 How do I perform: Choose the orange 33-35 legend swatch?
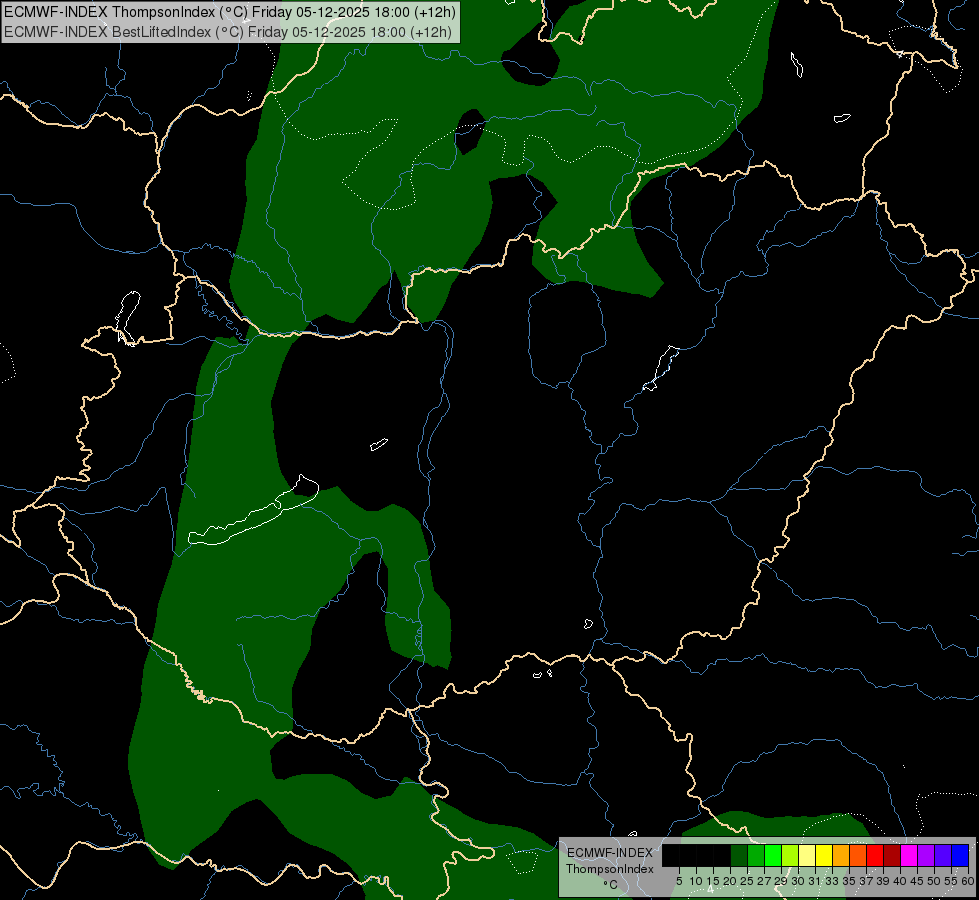[x=841, y=855]
